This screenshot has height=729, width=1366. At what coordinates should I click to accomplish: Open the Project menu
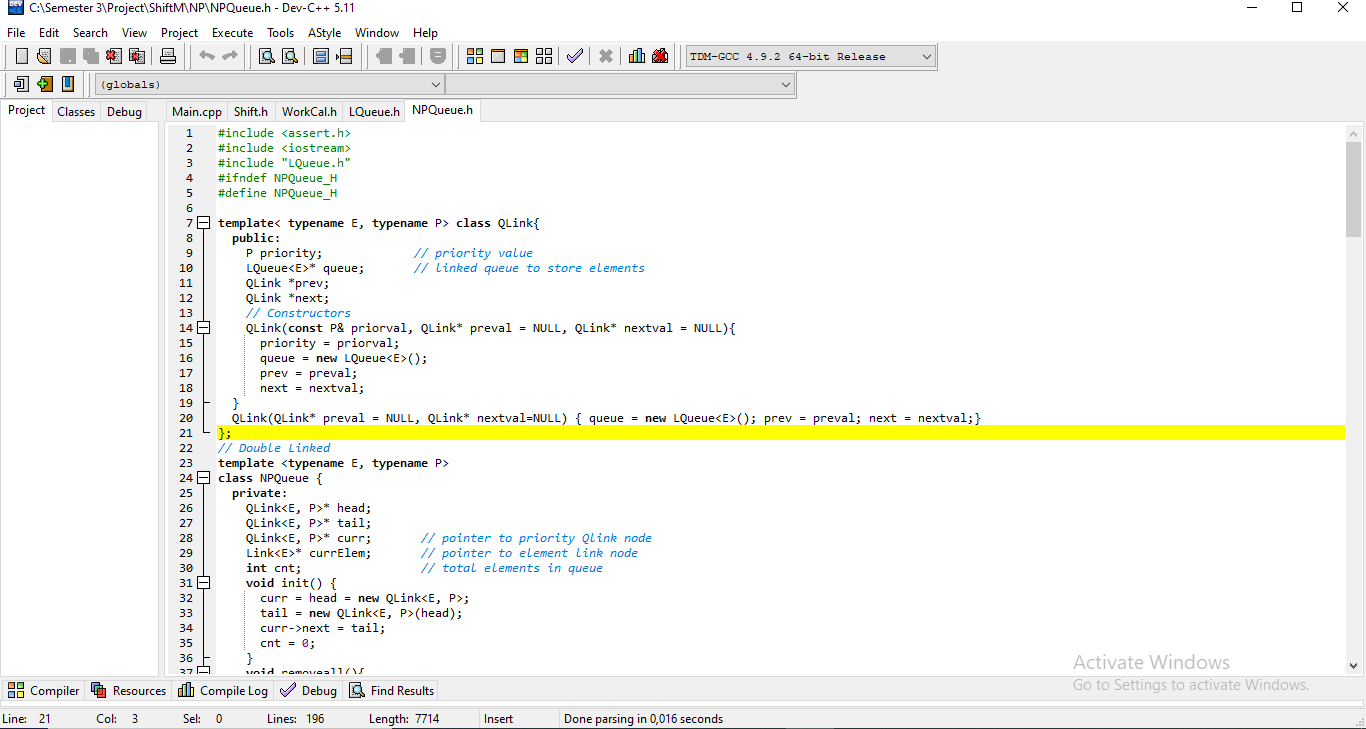click(x=179, y=33)
